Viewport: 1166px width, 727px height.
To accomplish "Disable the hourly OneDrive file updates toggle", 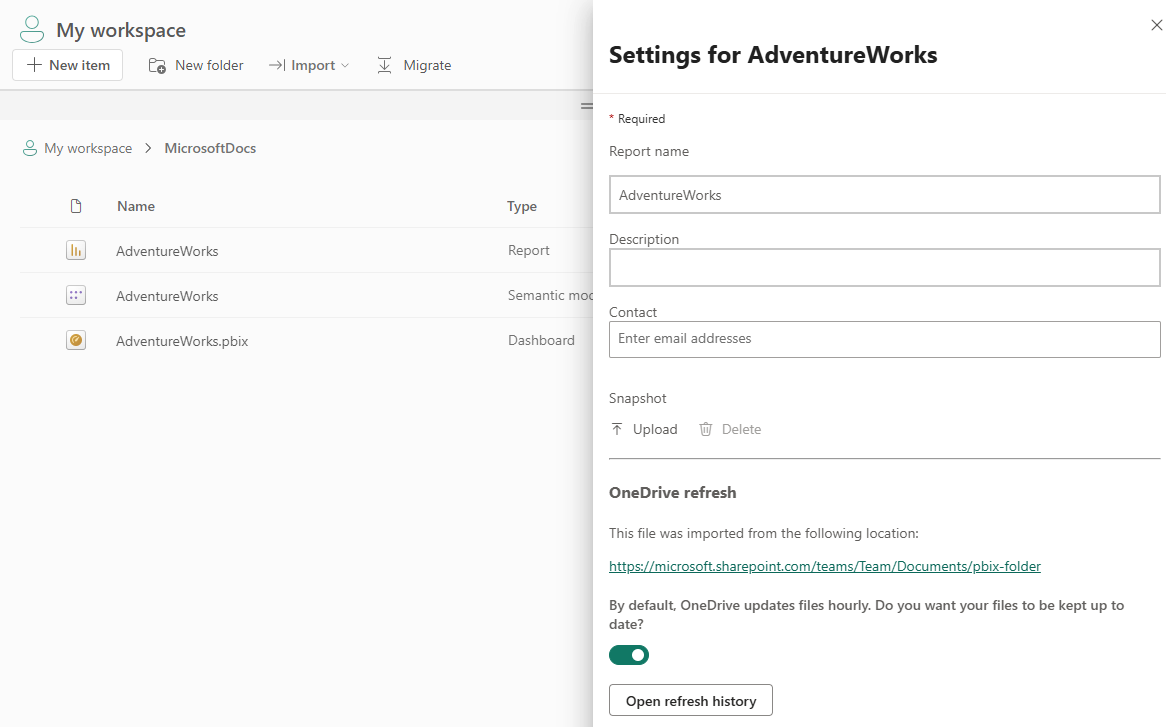I will (x=629, y=655).
